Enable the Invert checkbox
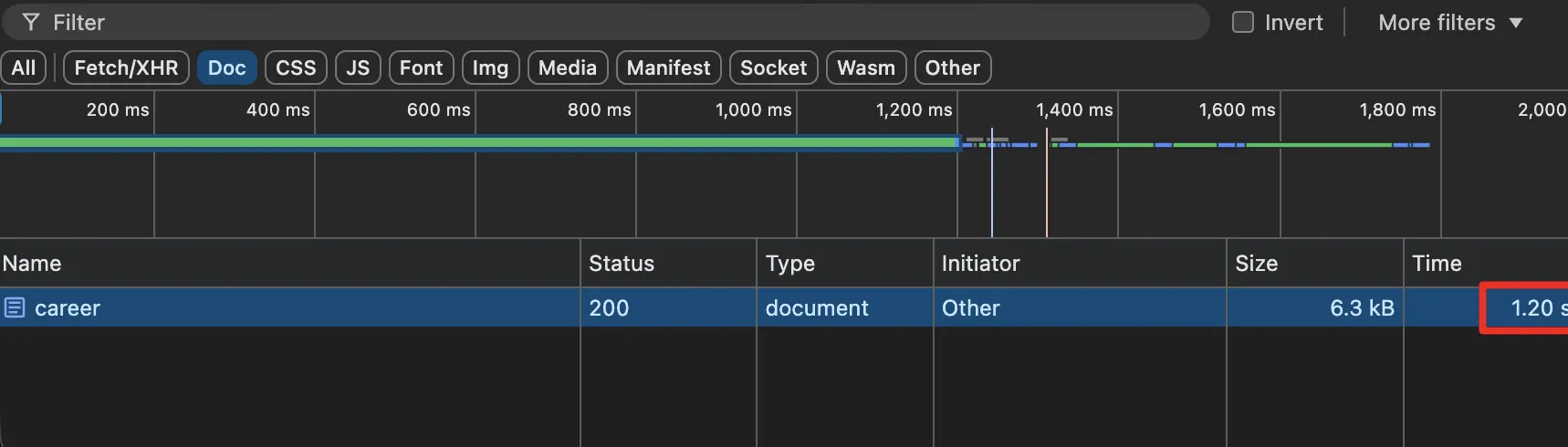This screenshot has width=1568, height=447. (x=1242, y=22)
